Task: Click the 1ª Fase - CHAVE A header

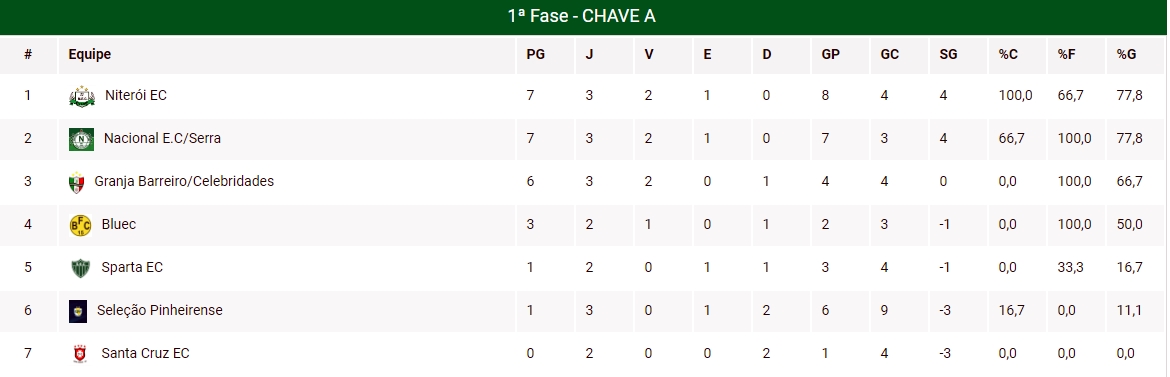Action: [581, 16]
